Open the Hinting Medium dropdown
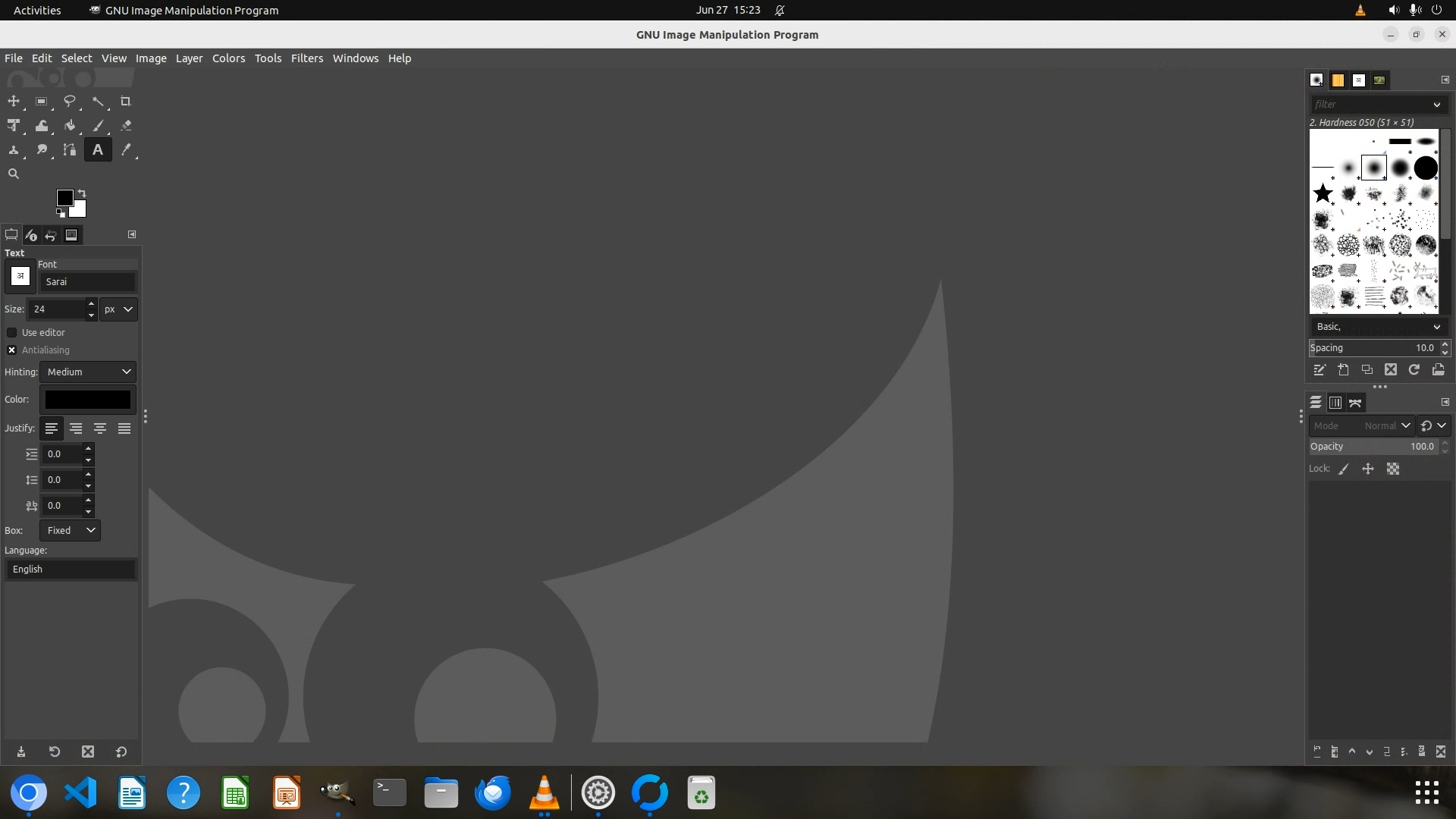This screenshot has width=1456, height=819. pyautogui.click(x=88, y=372)
